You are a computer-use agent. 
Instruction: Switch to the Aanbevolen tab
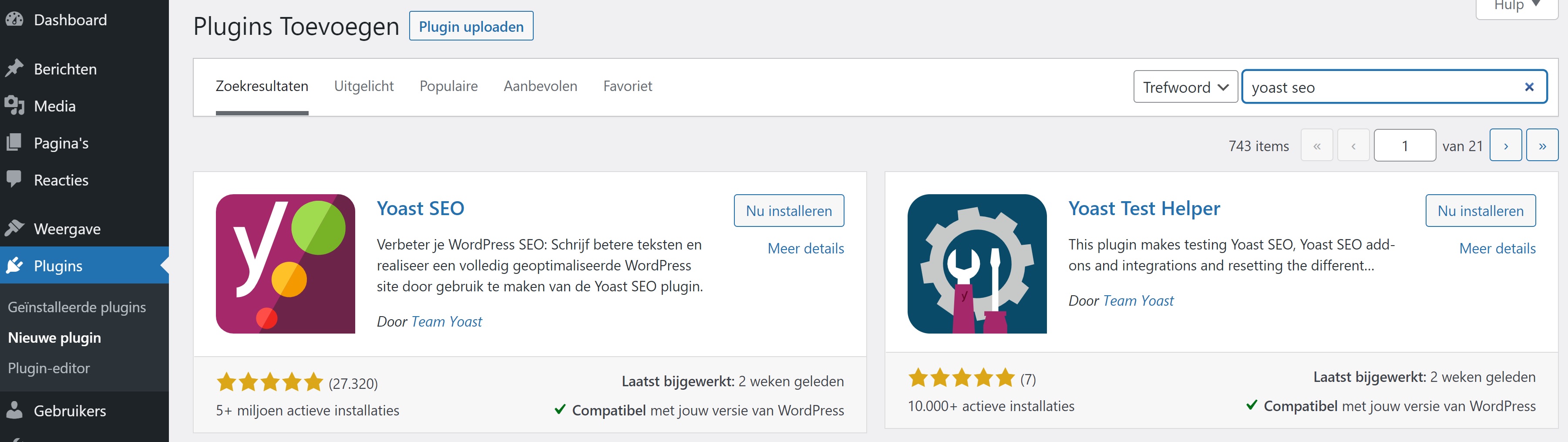[541, 86]
